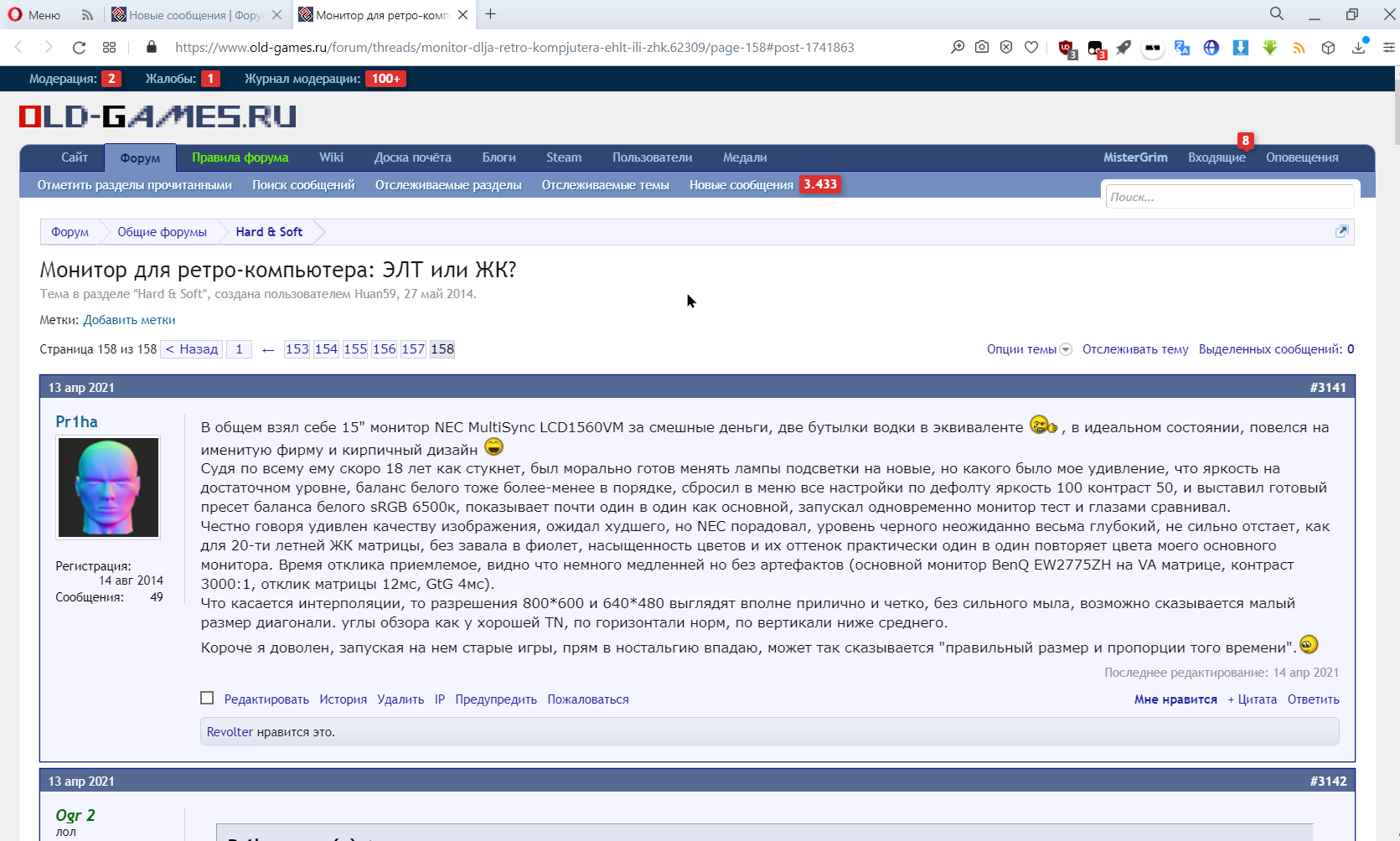Click the green download arrow extension
The width and height of the screenshot is (1400, 841).
[x=1270, y=48]
